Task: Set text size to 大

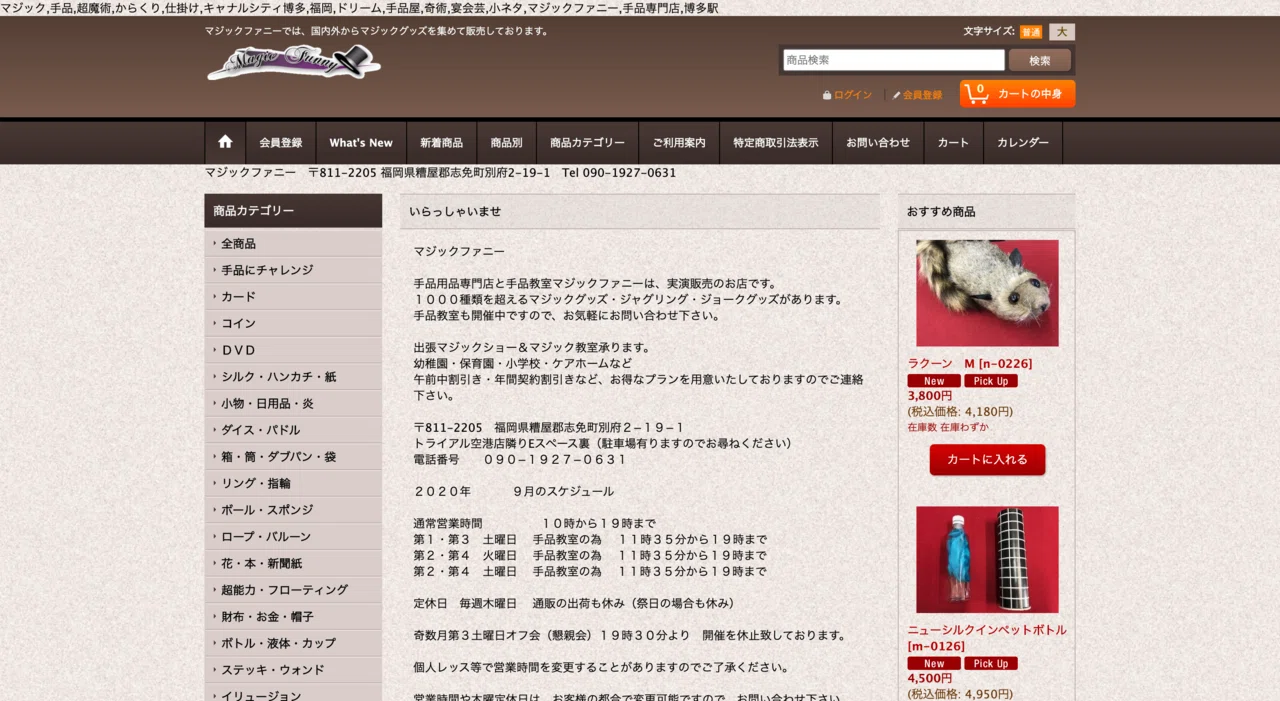Action: click(x=1062, y=32)
